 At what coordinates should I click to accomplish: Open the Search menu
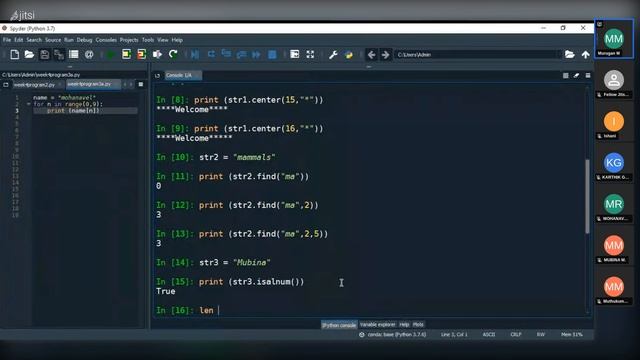tap(34, 40)
